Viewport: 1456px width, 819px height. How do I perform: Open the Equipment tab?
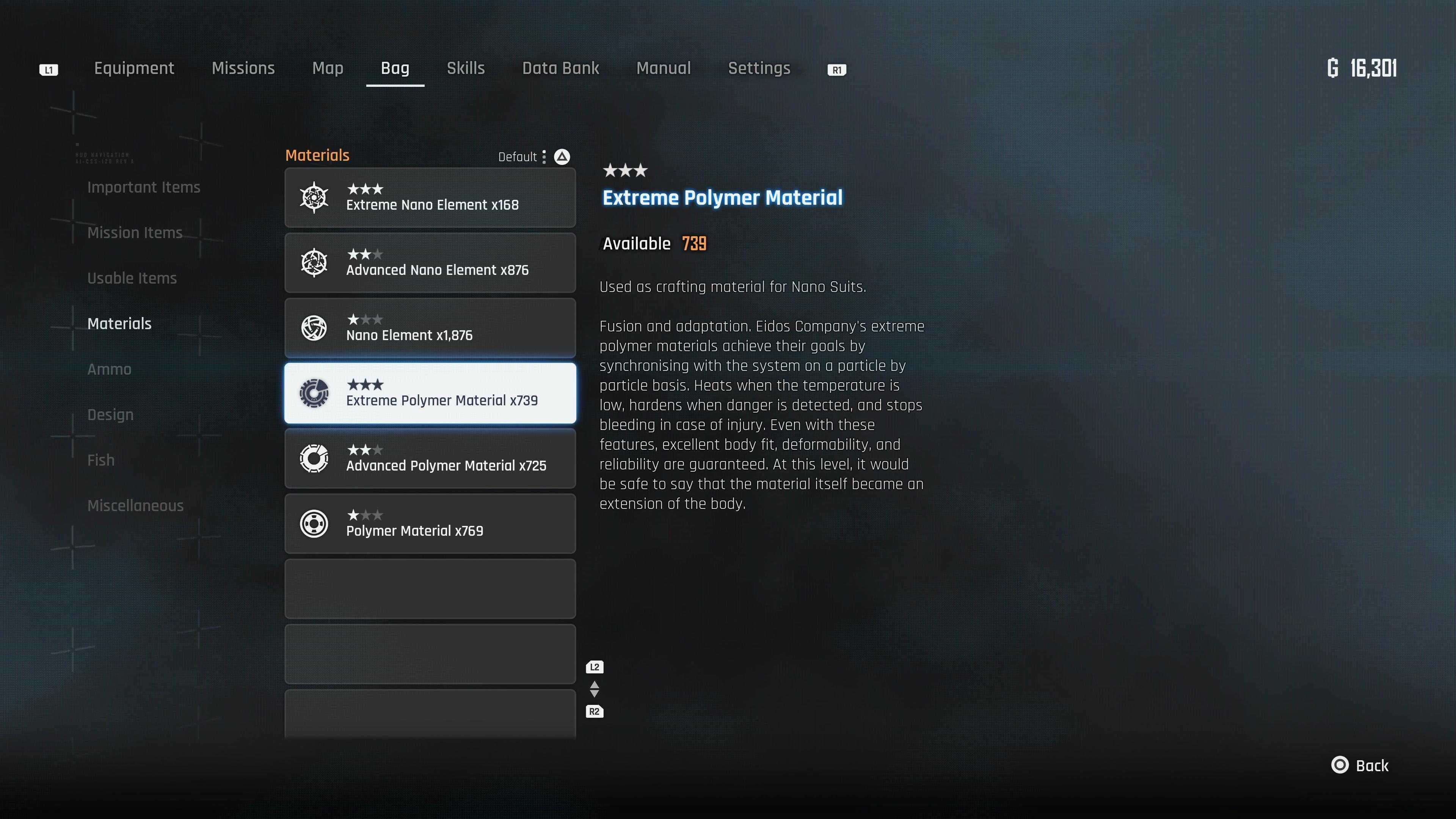(x=134, y=68)
